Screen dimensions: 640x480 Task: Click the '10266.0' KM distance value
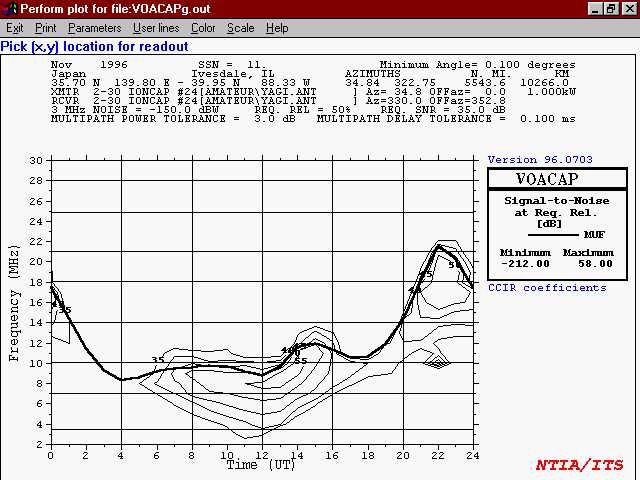coord(544,82)
